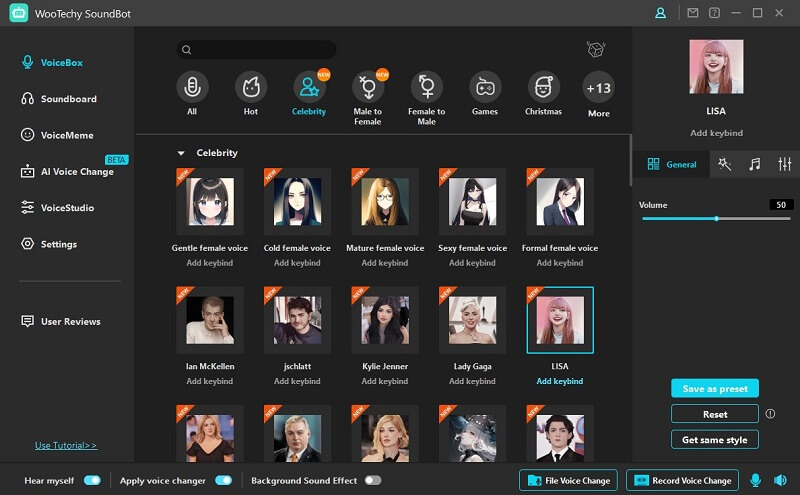This screenshot has height=495, width=800.
Task: Open the Use Tutorial link
Action: tap(66, 445)
